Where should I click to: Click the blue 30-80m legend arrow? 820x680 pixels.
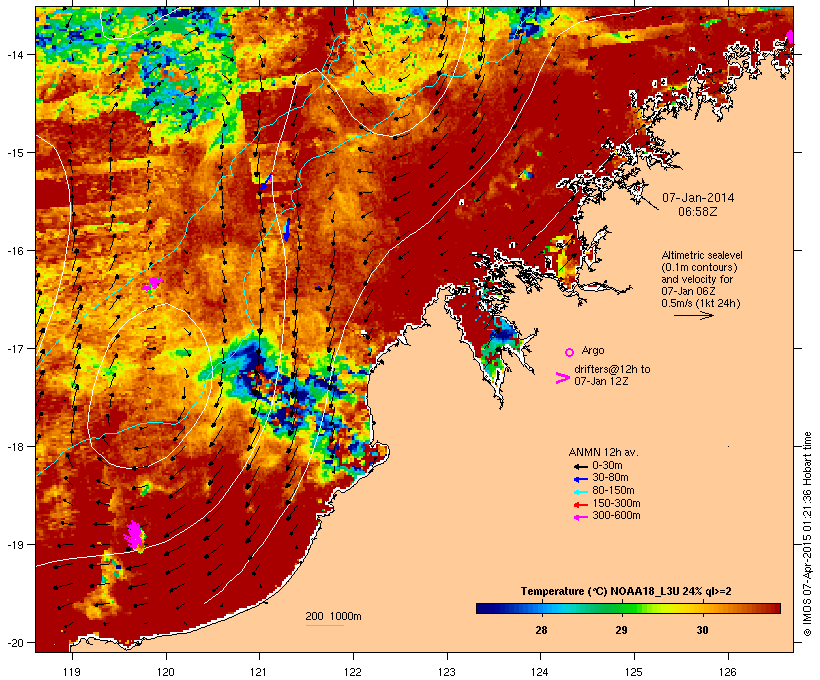(580, 479)
